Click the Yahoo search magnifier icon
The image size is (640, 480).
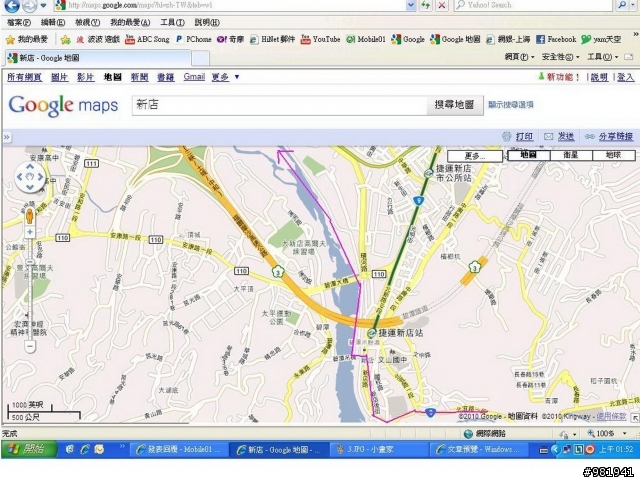622,5
